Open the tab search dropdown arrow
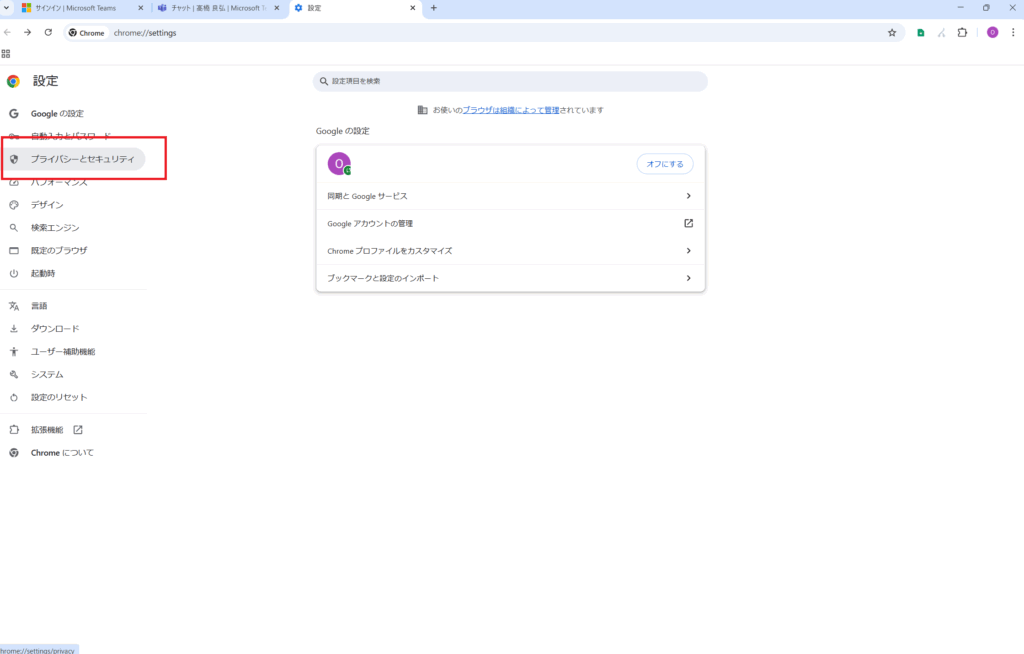 pyautogui.click(x=7, y=8)
